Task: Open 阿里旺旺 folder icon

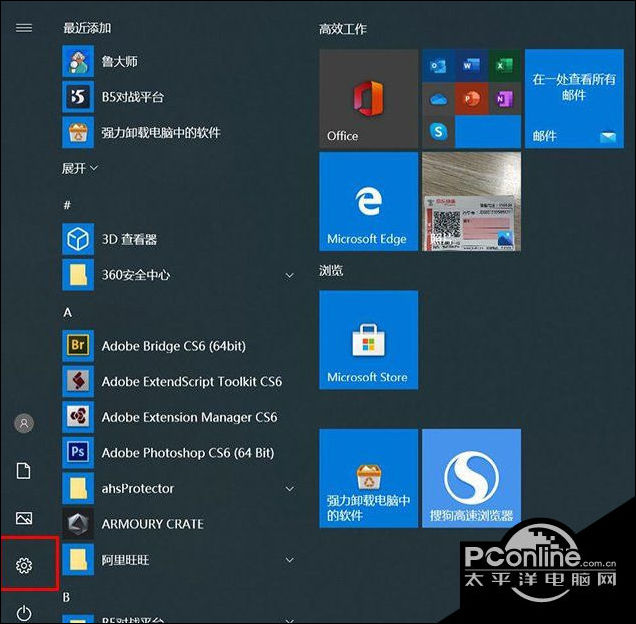Action: [78, 559]
